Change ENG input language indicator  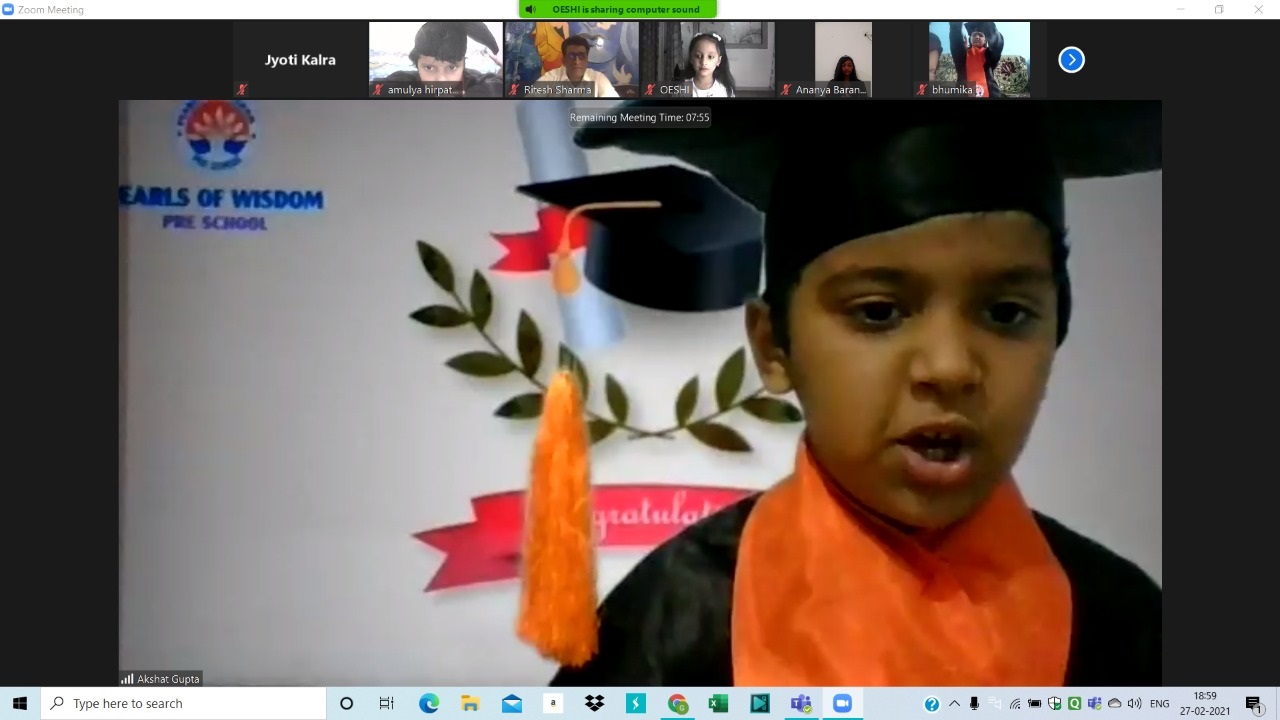1160,704
